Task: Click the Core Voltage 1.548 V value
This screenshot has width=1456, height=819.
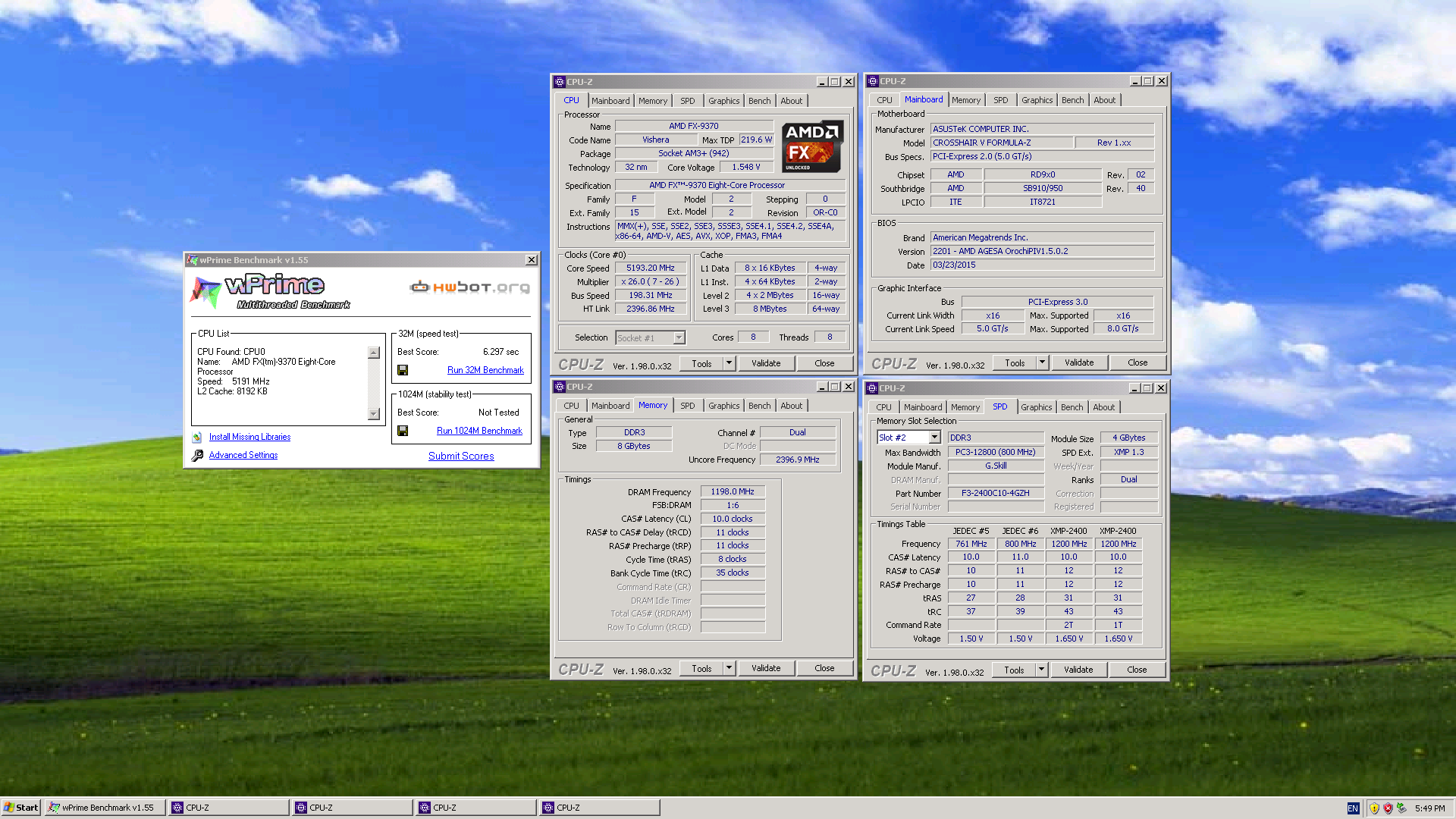Action: [745, 167]
